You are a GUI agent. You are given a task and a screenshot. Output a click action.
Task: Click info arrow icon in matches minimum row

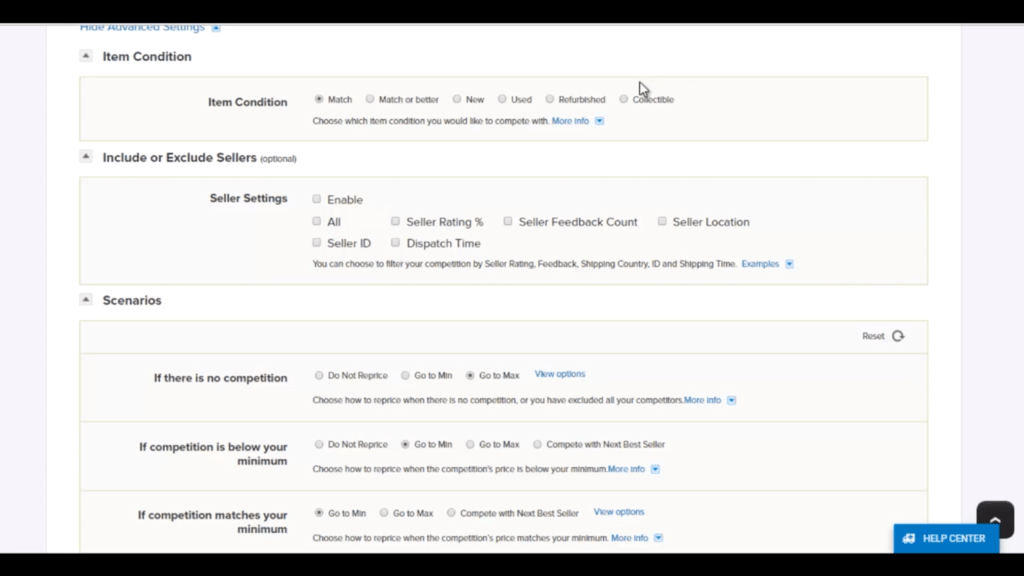[x=658, y=538]
